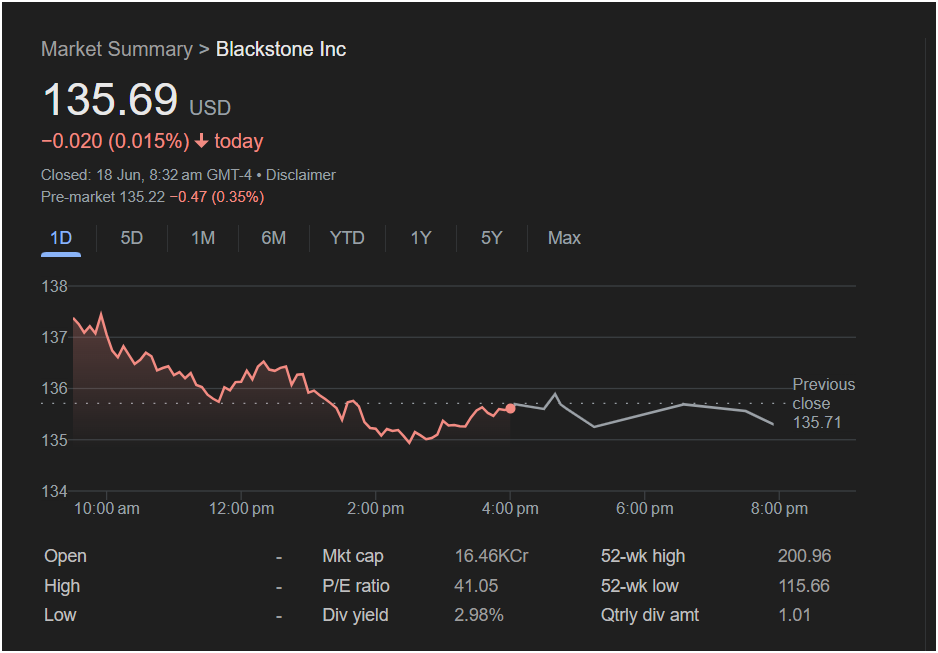Click the Closed: 18 Jun, 8:32 am timestamp

(x=146, y=175)
